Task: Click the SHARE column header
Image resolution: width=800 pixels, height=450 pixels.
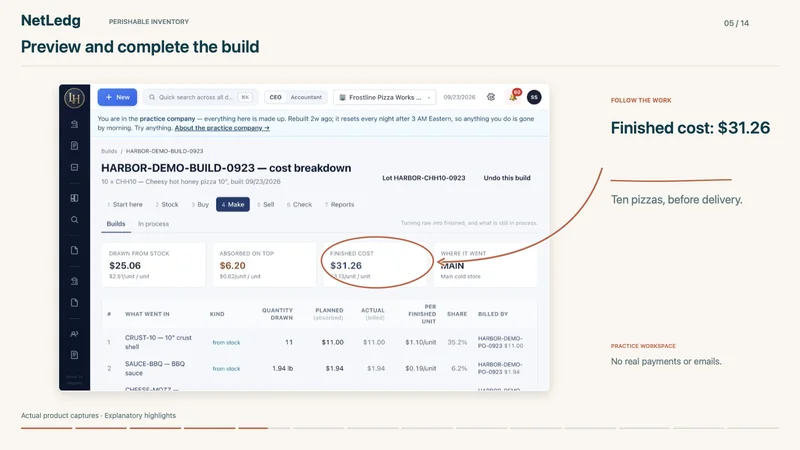Action: [x=457, y=314]
